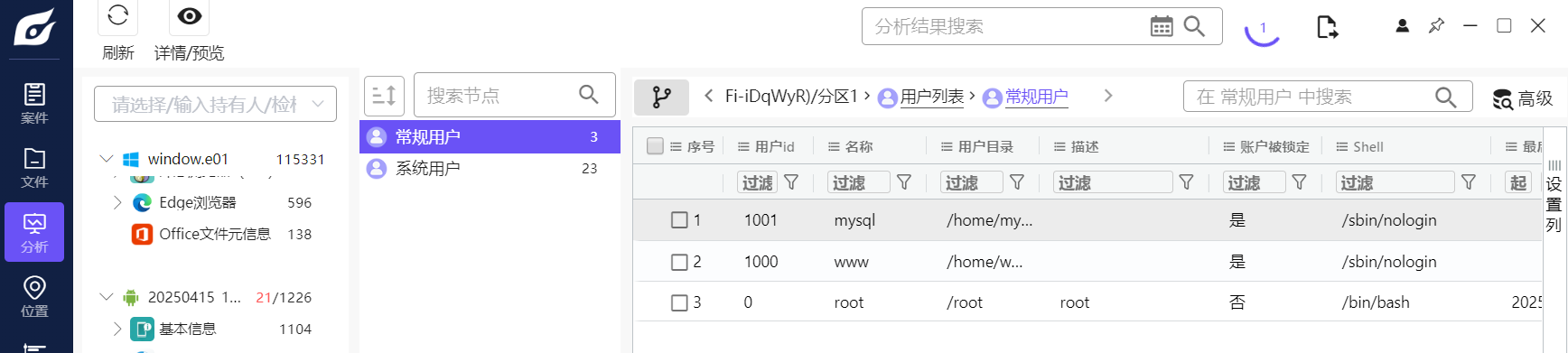
Task: Focus the 在常规用户中搜索 field
Action: coord(1308,97)
